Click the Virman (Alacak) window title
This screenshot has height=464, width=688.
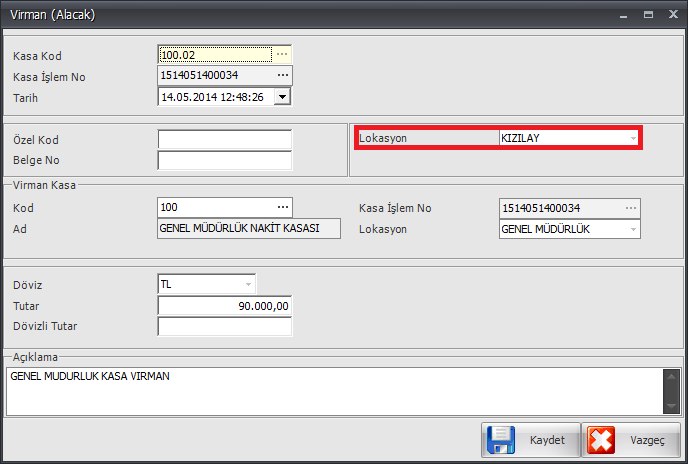[x=53, y=14]
